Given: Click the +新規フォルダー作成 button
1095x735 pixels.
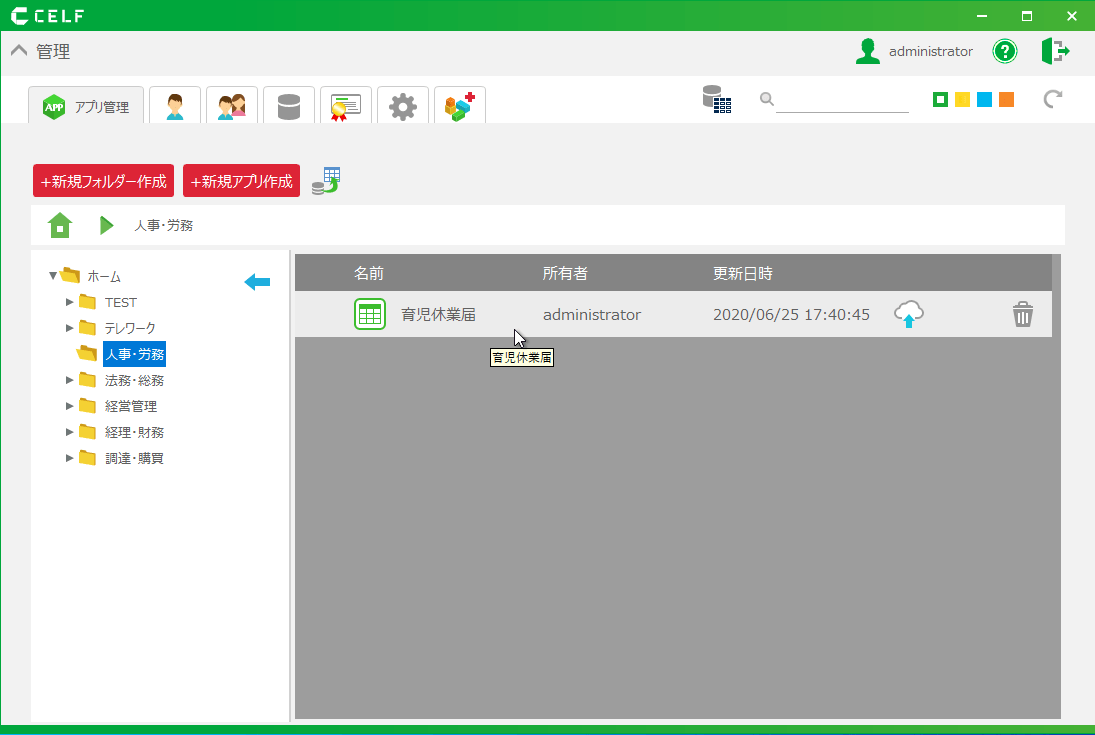Looking at the screenshot, I should click(104, 181).
